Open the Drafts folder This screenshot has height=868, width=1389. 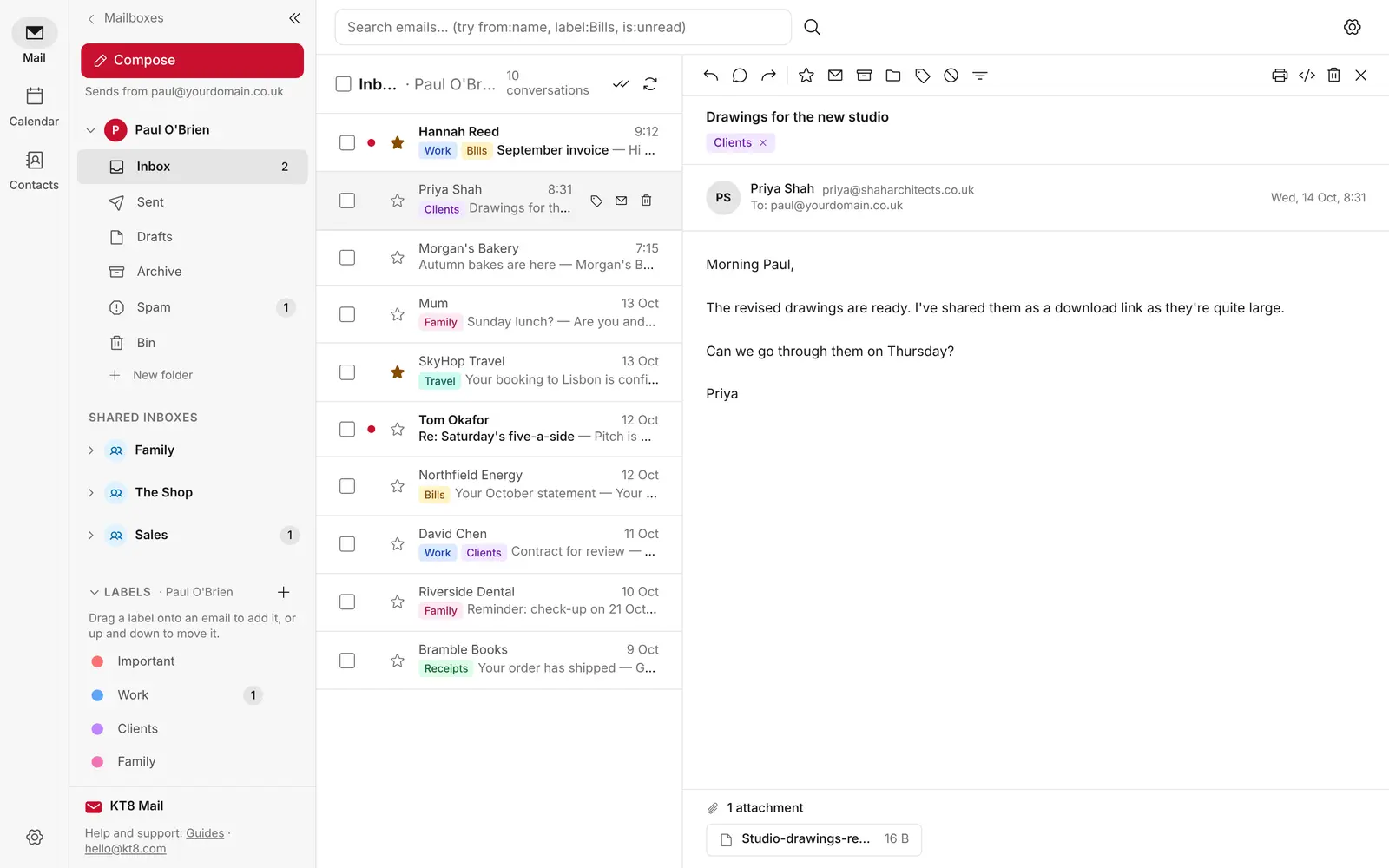pyautogui.click(x=193, y=237)
